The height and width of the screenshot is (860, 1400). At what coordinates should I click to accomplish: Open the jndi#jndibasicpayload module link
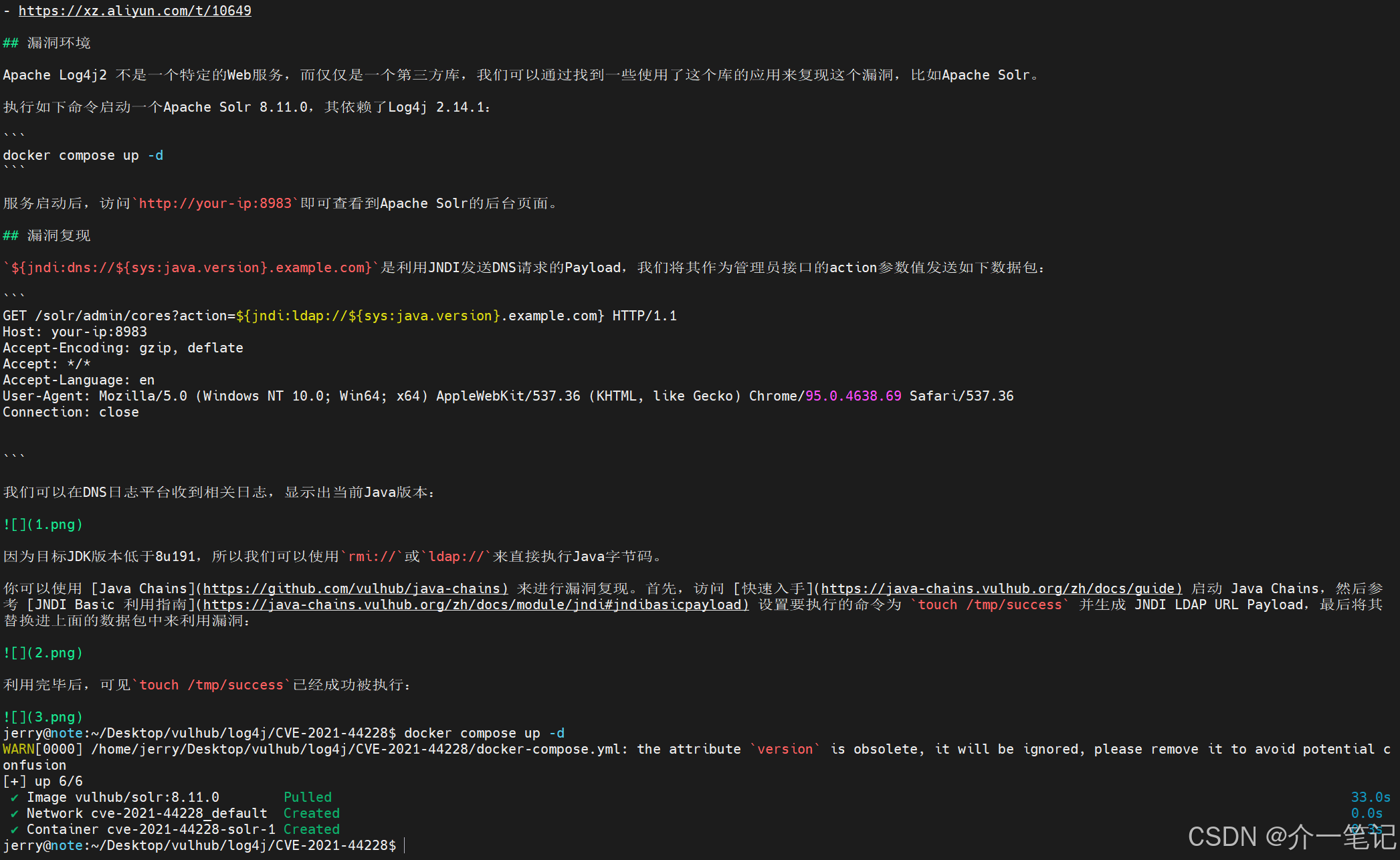click(475, 605)
